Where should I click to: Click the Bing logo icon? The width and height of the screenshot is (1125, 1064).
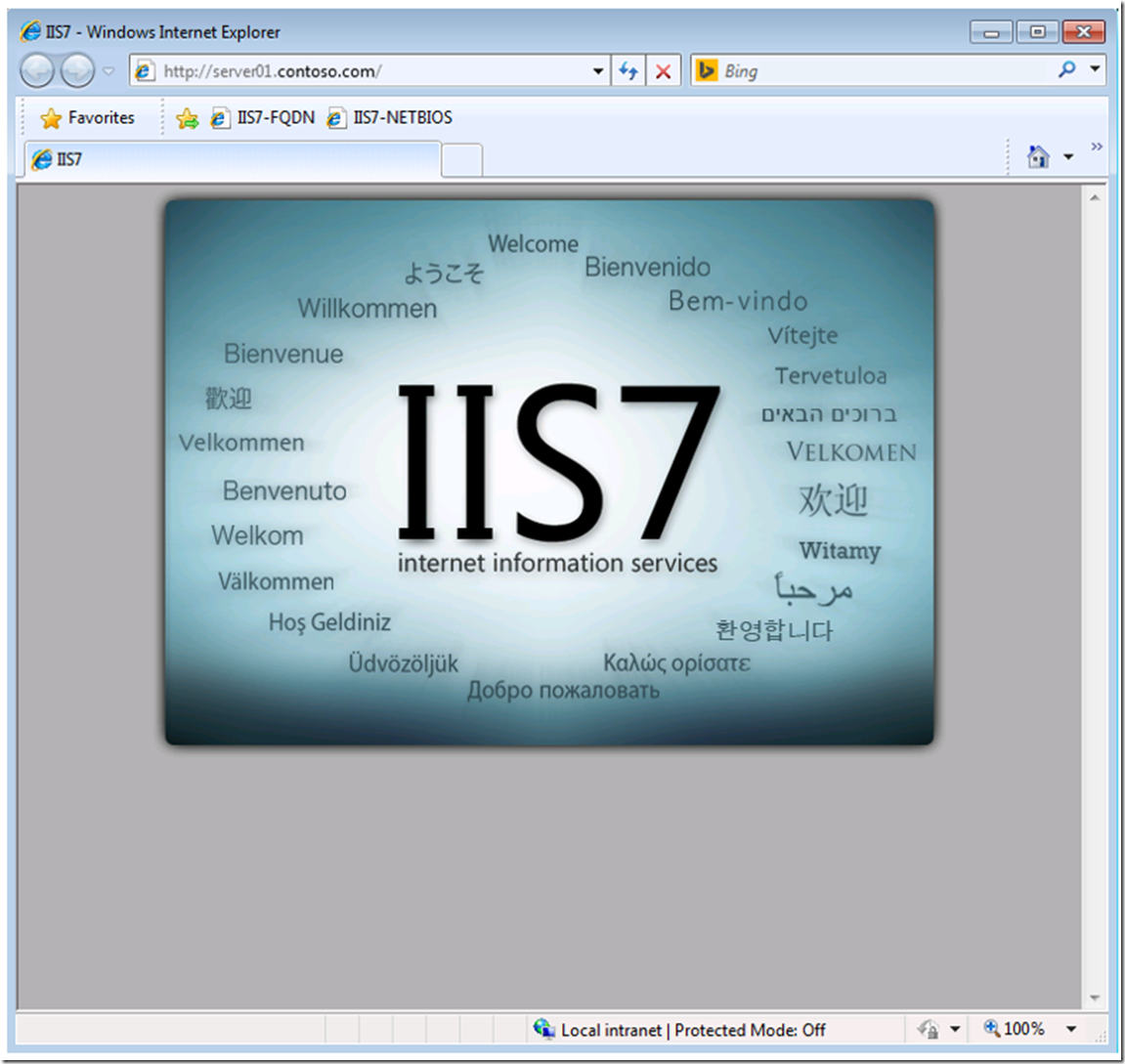point(706,70)
